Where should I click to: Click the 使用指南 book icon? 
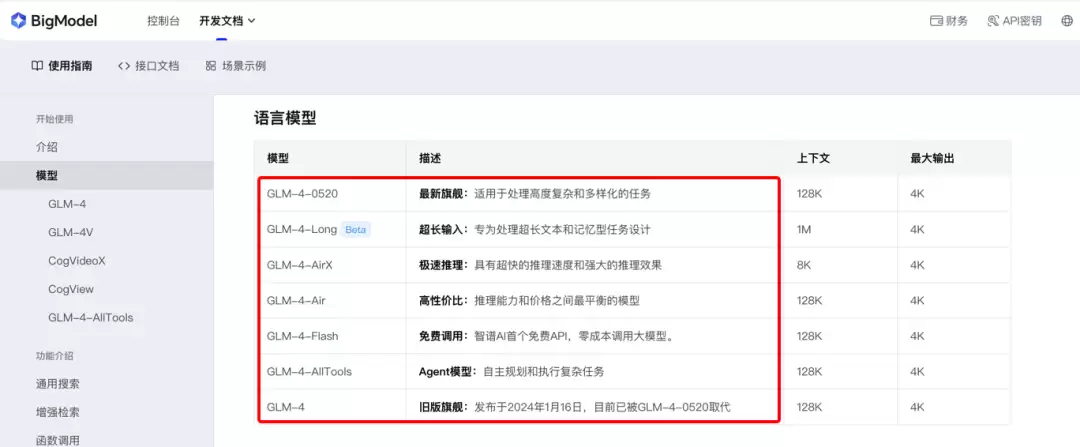37,66
